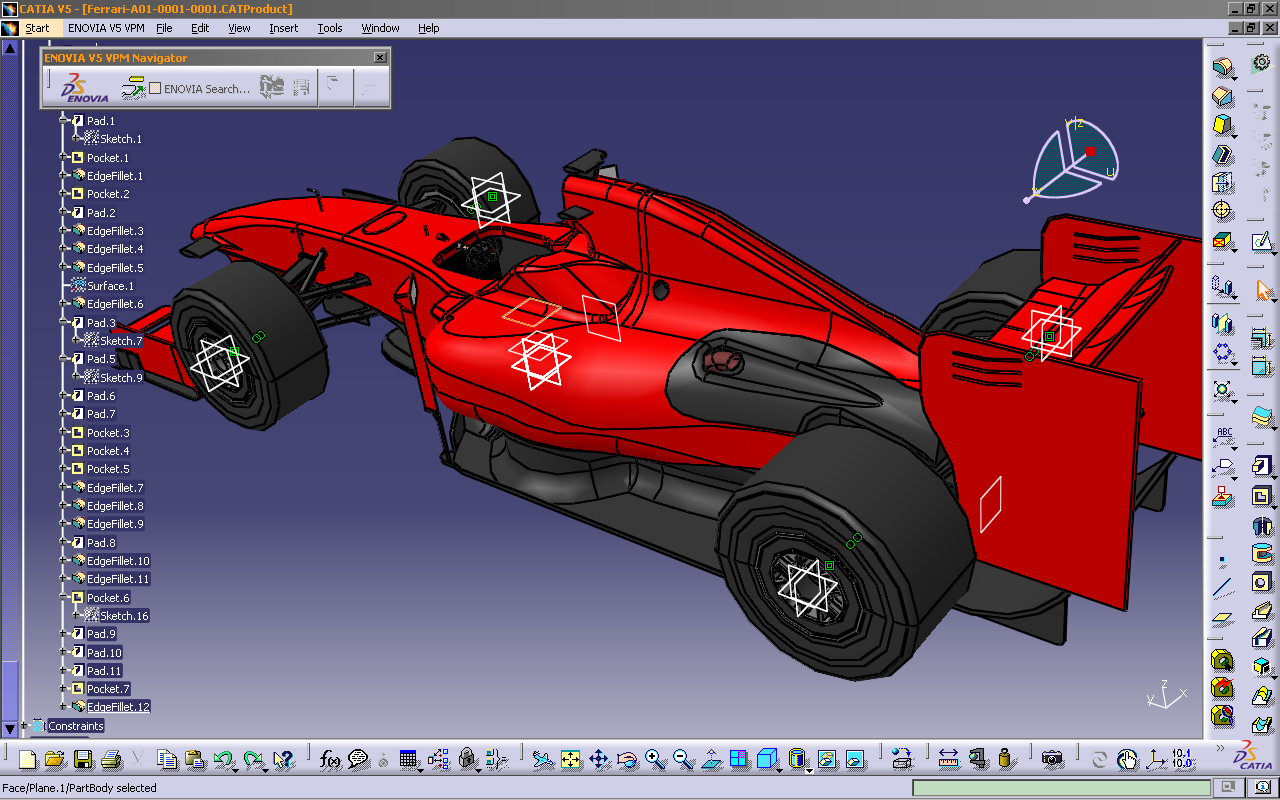Click the Paste icon in the standard toolbar
The height and width of the screenshot is (800, 1280).
tap(191, 758)
